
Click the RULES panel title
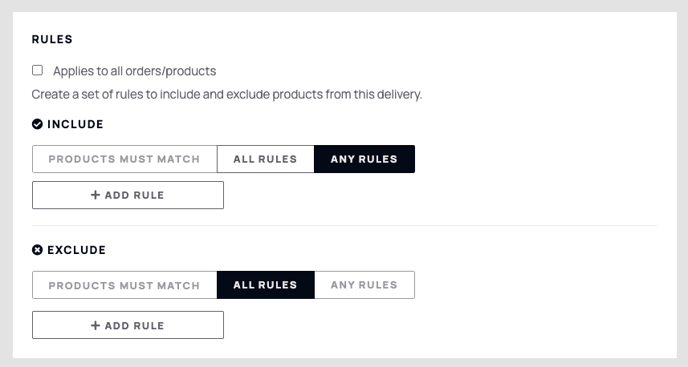click(x=52, y=39)
